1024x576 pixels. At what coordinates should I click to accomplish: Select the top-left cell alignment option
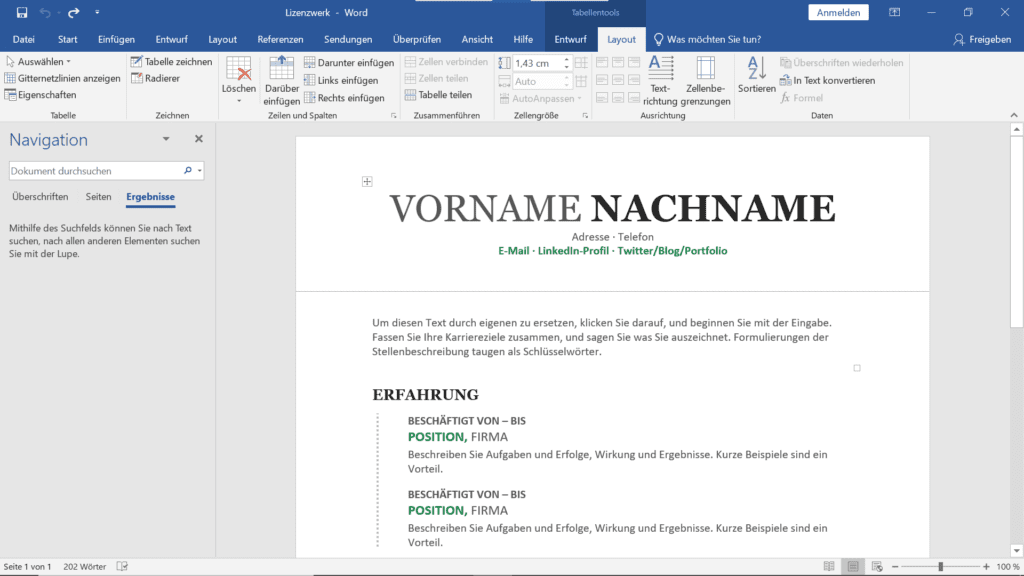pyautogui.click(x=602, y=62)
